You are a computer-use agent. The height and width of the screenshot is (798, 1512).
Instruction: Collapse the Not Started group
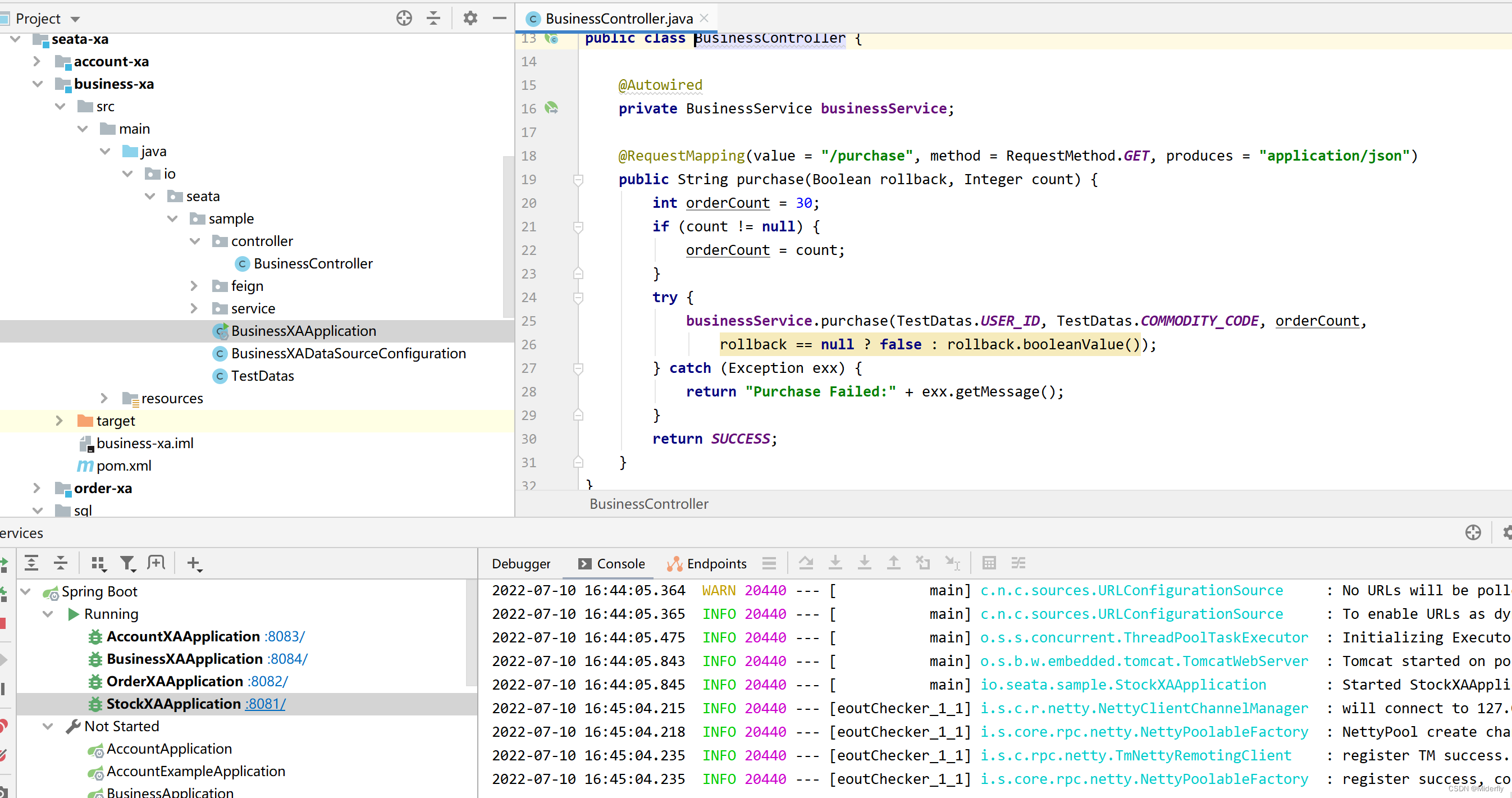(x=48, y=726)
